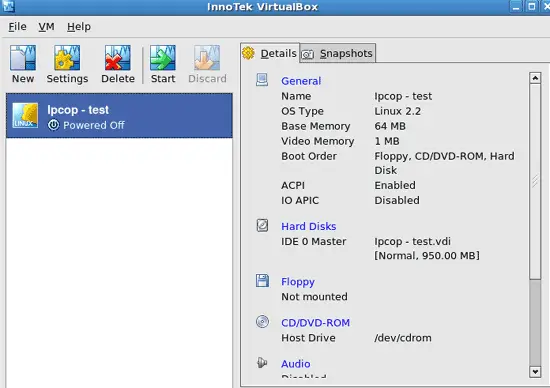Screen dimensions: 550x388
Task: Click the Discard toolbar icon
Action: [207, 58]
